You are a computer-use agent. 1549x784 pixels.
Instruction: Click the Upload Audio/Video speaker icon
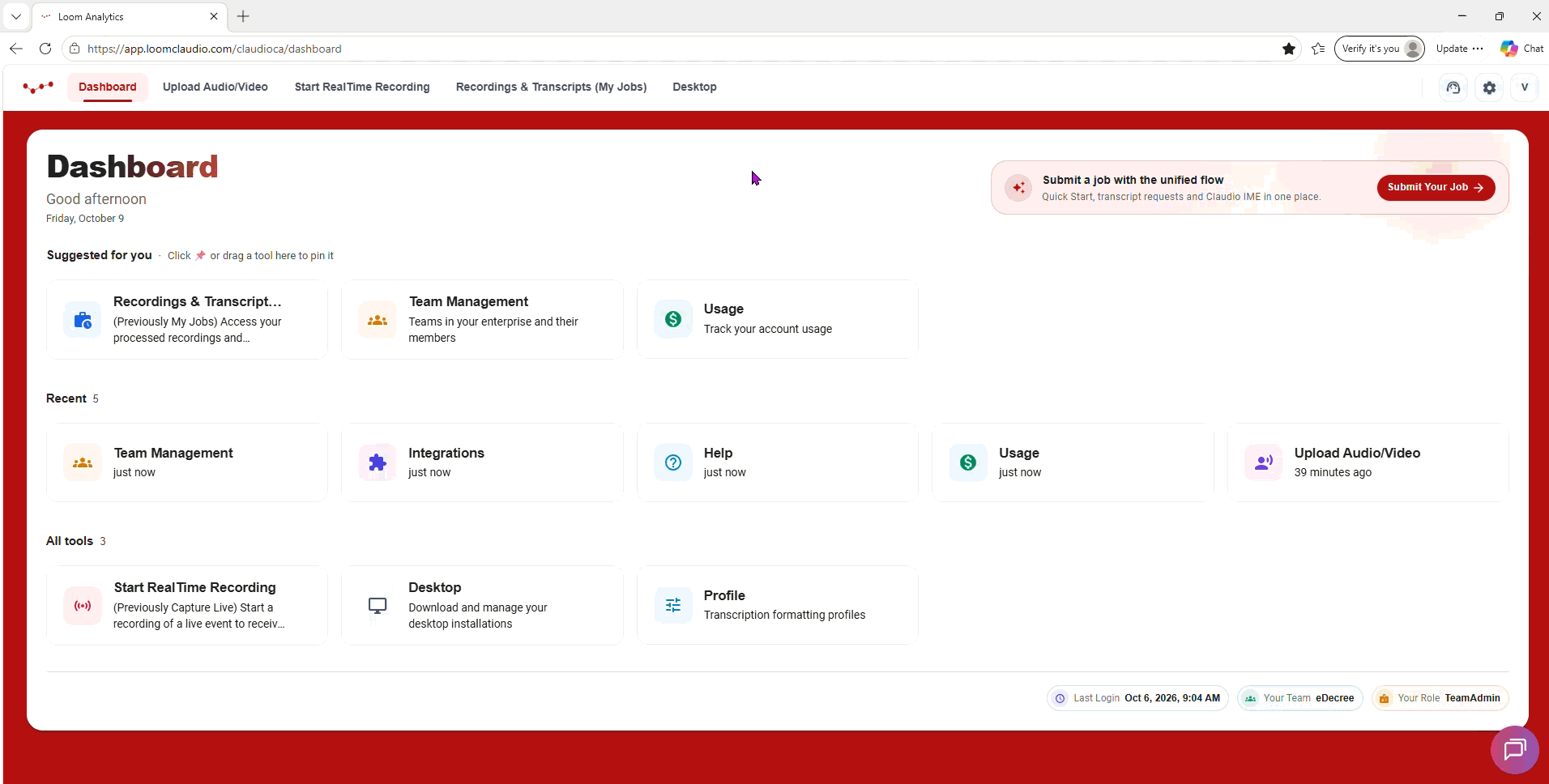pos(1264,462)
